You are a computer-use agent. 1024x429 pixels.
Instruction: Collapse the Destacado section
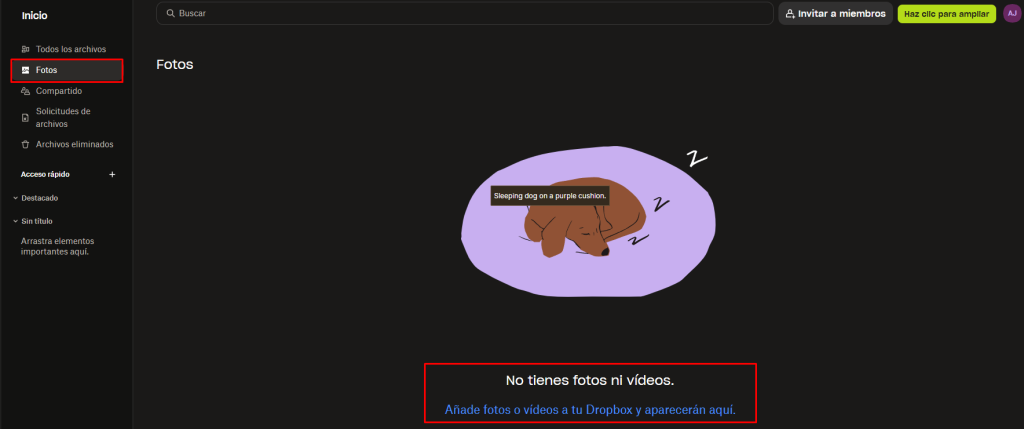[16, 198]
